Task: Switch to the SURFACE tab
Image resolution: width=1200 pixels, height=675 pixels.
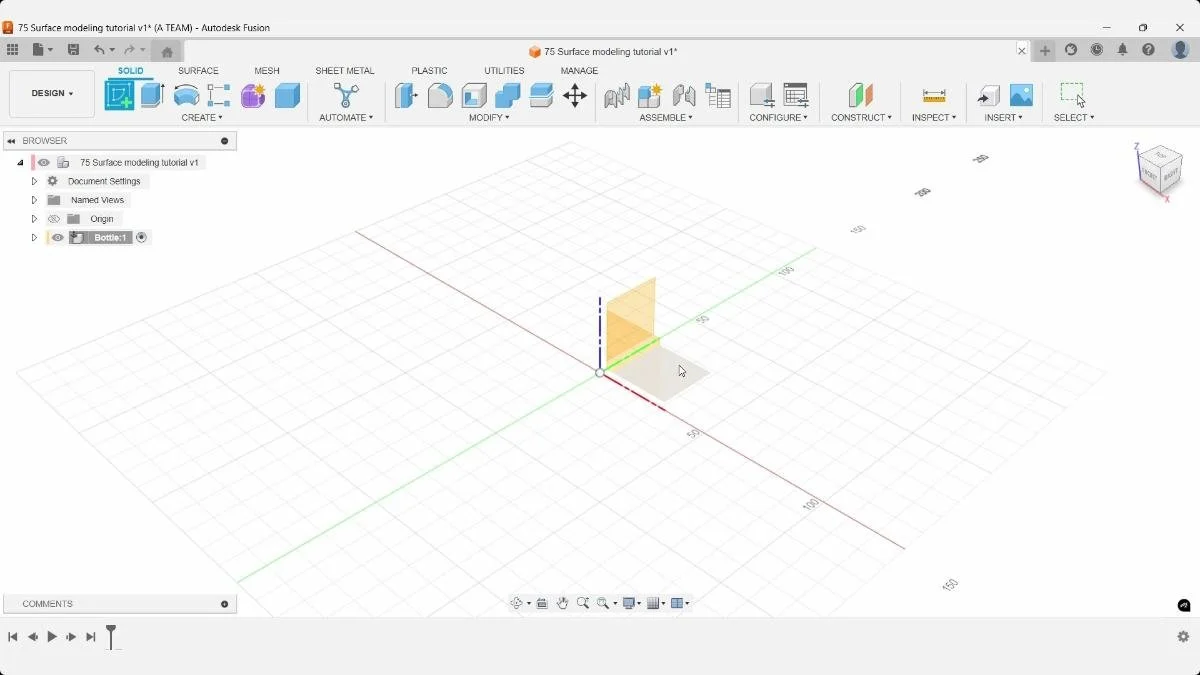Action: 198,71
